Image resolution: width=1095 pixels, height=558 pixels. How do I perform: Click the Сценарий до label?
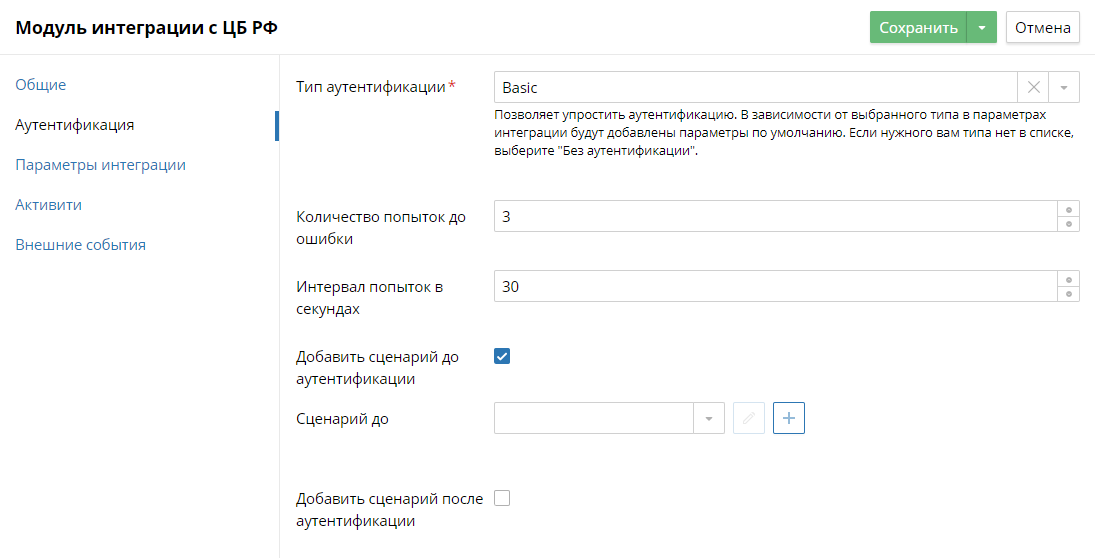[342, 419]
